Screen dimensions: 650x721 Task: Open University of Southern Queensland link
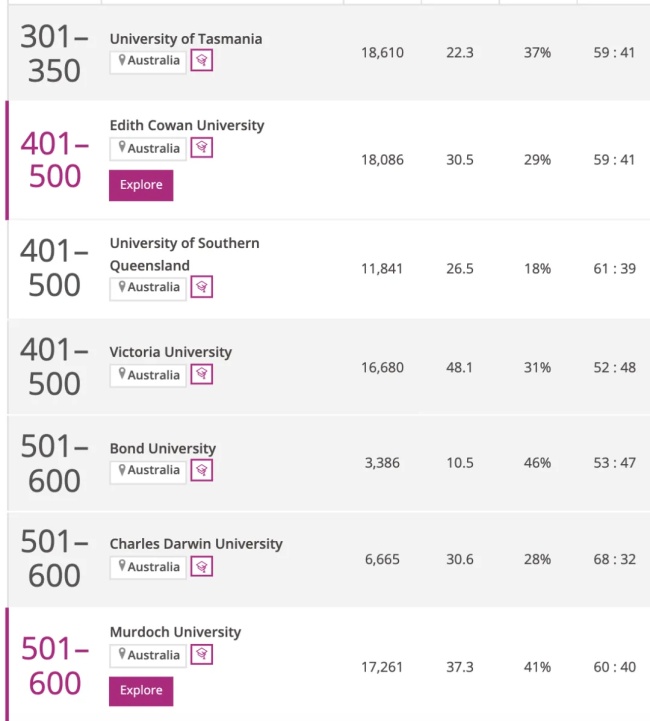[x=184, y=254]
